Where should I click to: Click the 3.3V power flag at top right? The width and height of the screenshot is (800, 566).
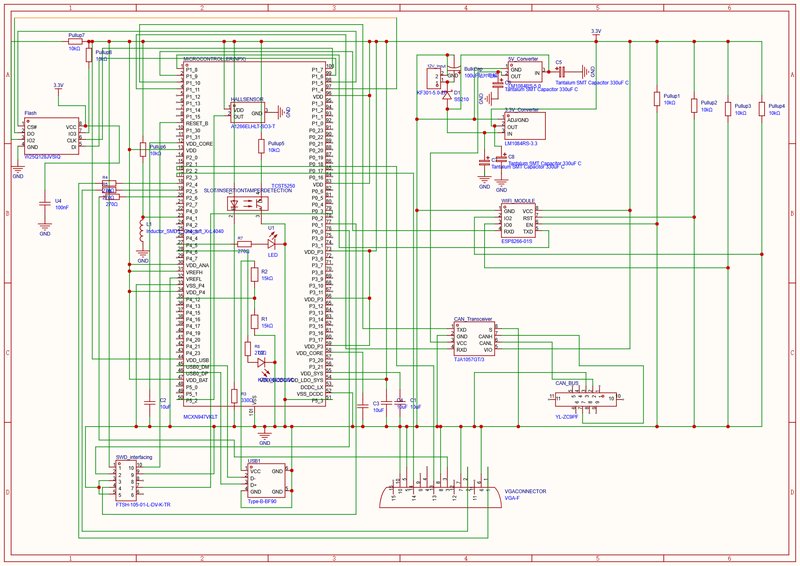596,32
